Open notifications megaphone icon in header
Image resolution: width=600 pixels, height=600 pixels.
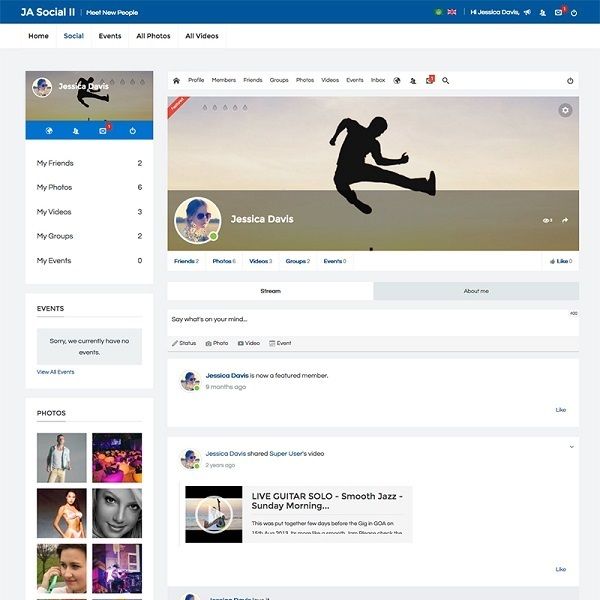527,12
